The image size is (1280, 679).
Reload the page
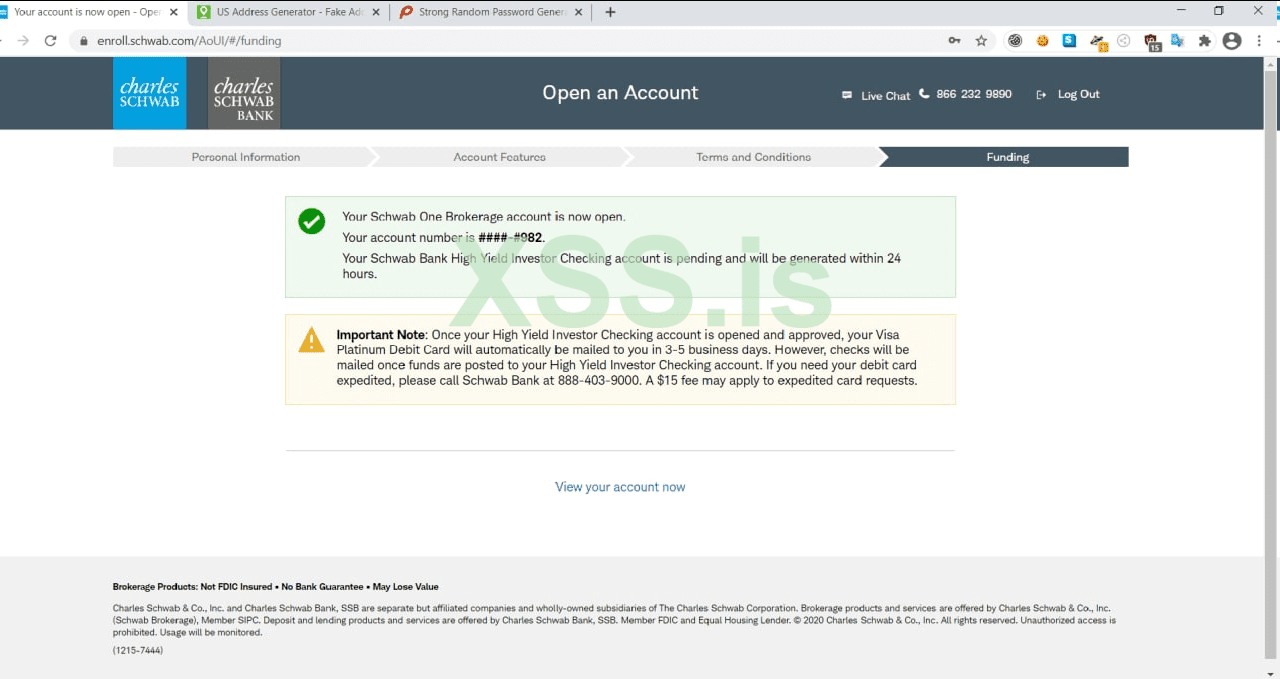pos(51,41)
